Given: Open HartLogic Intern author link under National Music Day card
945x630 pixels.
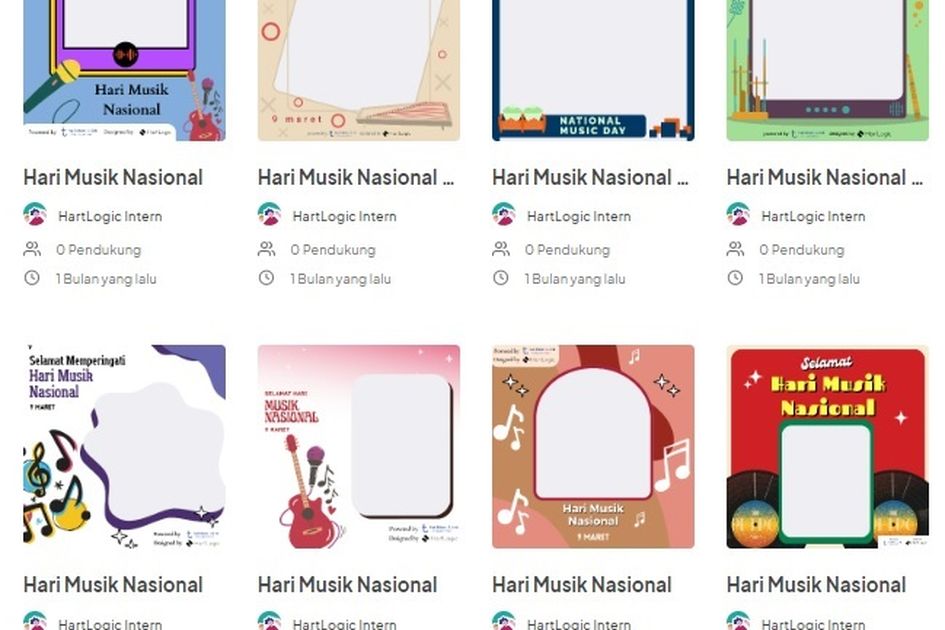Looking at the screenshot, I should tap(579, 216).
